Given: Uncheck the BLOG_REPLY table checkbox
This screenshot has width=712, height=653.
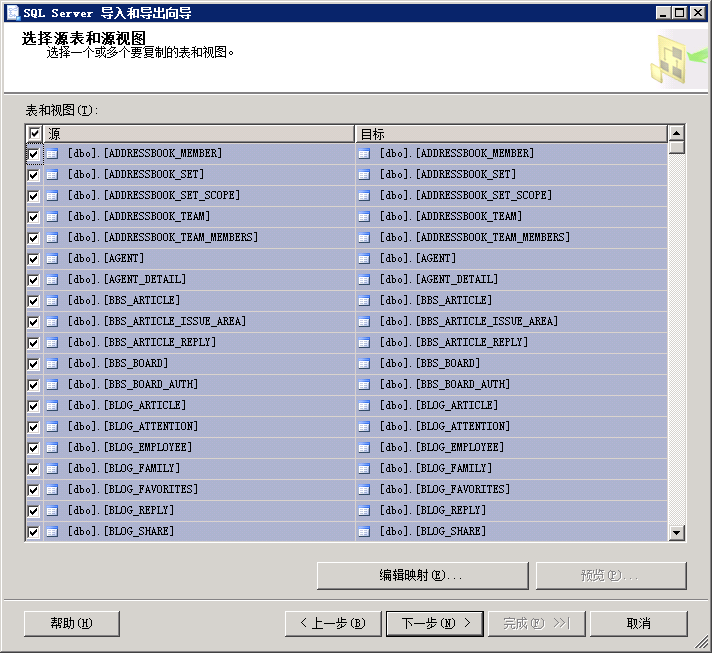Looking at the screenshot, I should [34, 511].
